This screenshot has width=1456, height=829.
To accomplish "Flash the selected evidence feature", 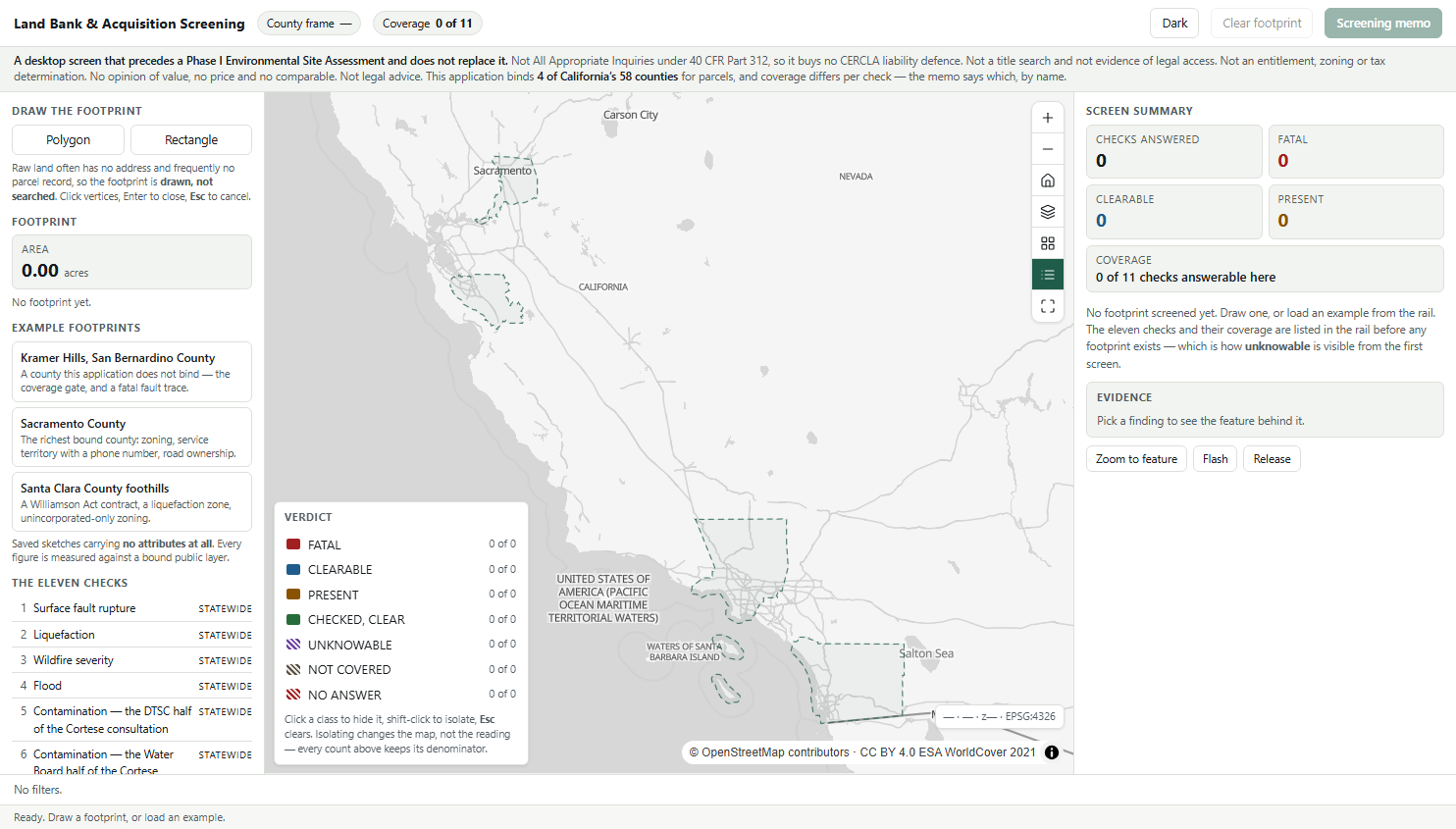I will pos(1215,459).
